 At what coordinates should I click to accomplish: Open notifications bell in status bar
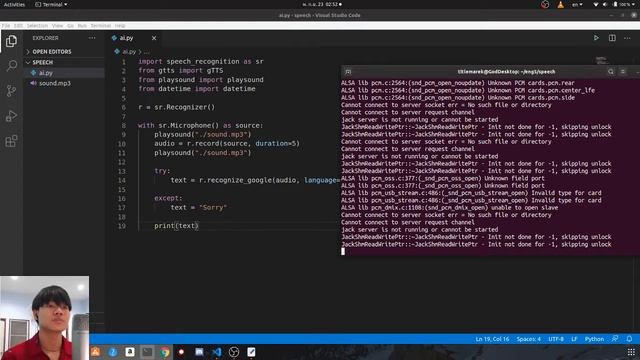point(629,339)
